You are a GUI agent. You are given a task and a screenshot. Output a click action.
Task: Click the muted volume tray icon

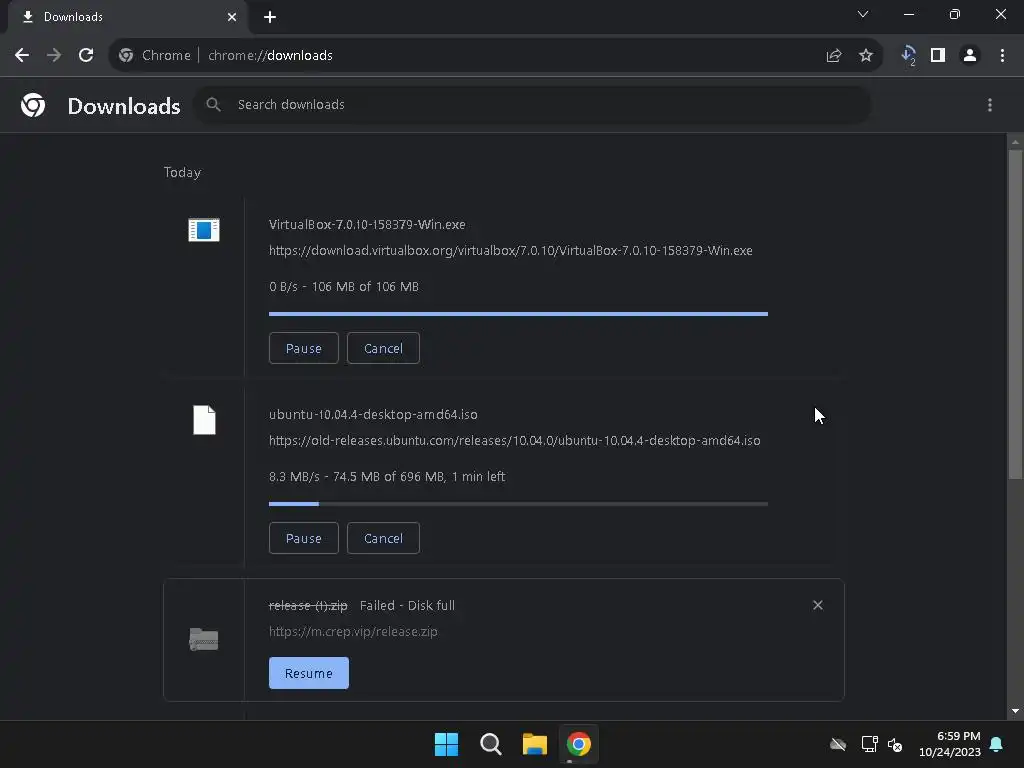coord(895,744)
